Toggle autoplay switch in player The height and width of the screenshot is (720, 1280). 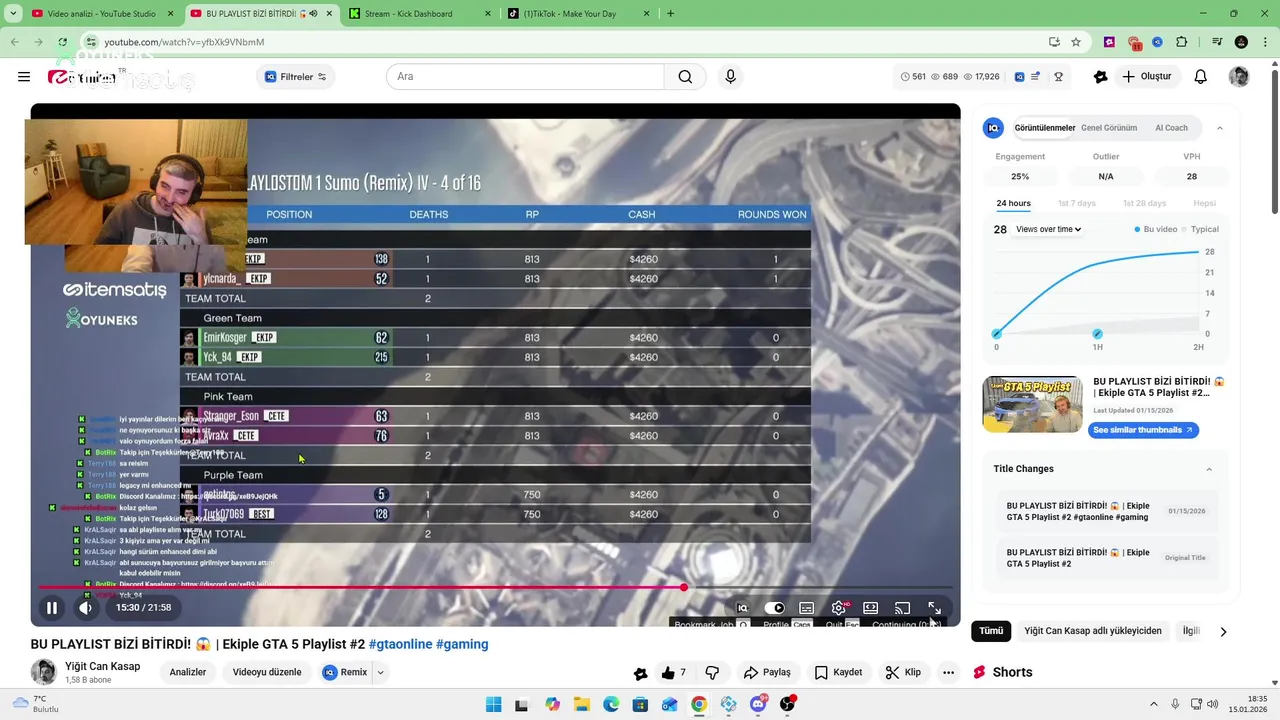click(774, 608)
